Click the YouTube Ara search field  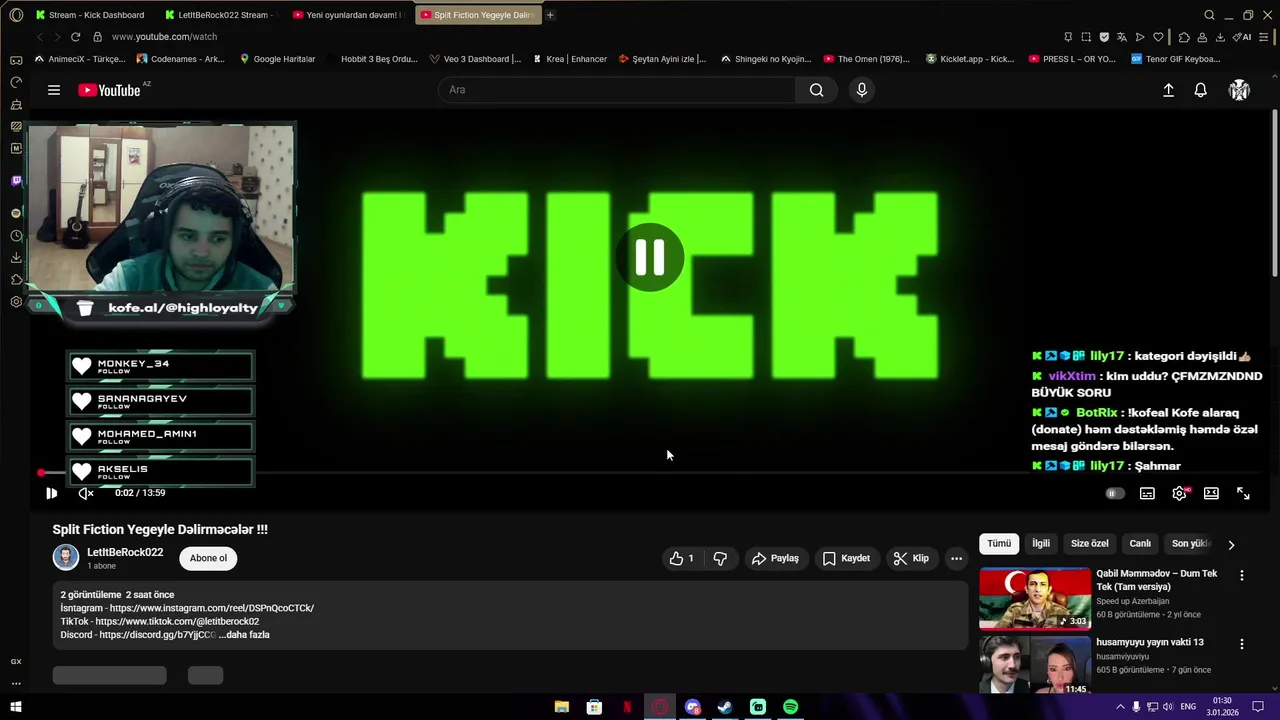tap(617, 90)
